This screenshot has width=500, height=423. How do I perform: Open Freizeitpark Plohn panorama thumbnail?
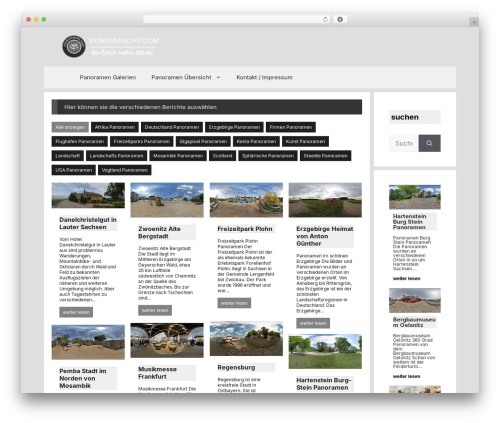246,200
